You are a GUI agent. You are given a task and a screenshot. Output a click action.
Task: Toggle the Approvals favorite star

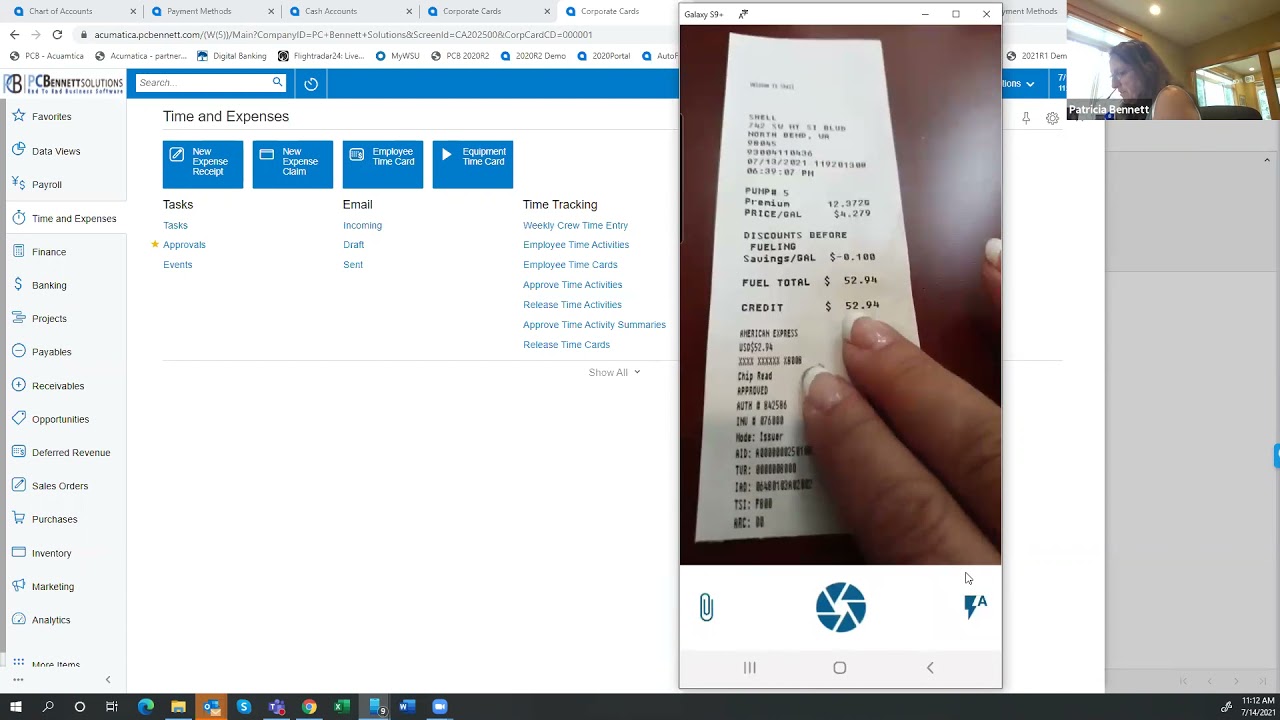click(x=155, y=244)
